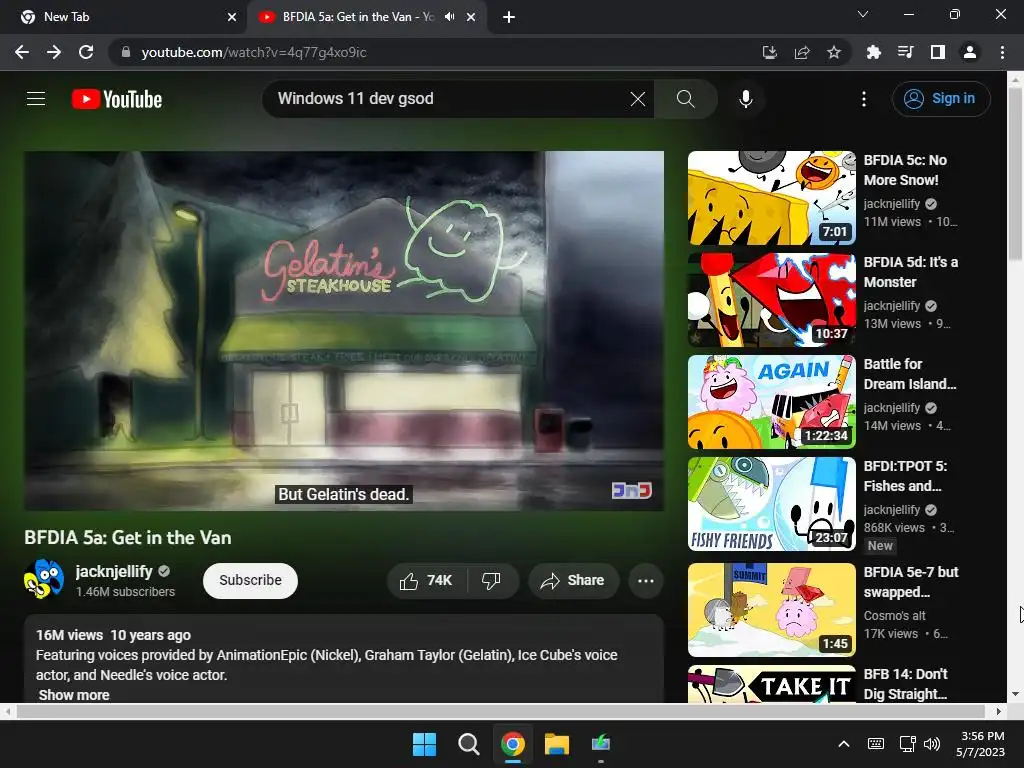The width and height of the screenshot is (1024, 768).
Task: Click share this page icon
Action: pos(801,52)
